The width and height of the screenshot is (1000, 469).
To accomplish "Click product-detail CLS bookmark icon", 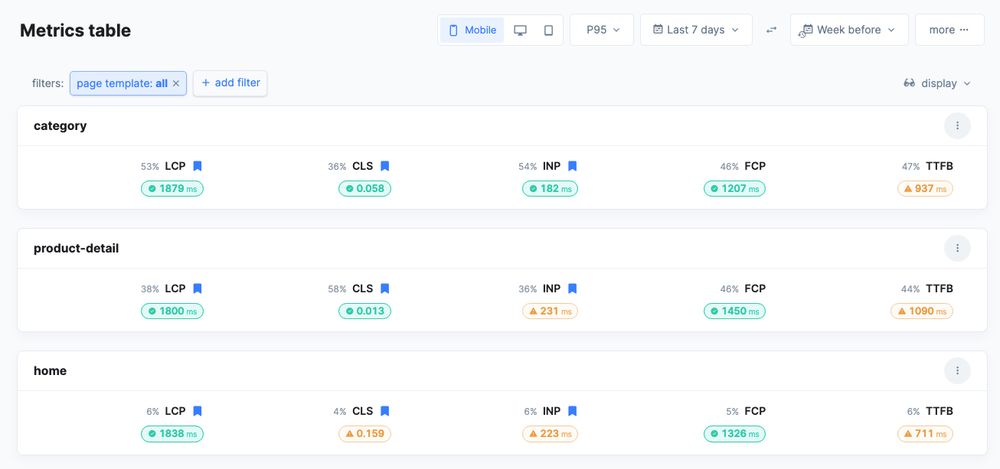I will click(385, 289).
